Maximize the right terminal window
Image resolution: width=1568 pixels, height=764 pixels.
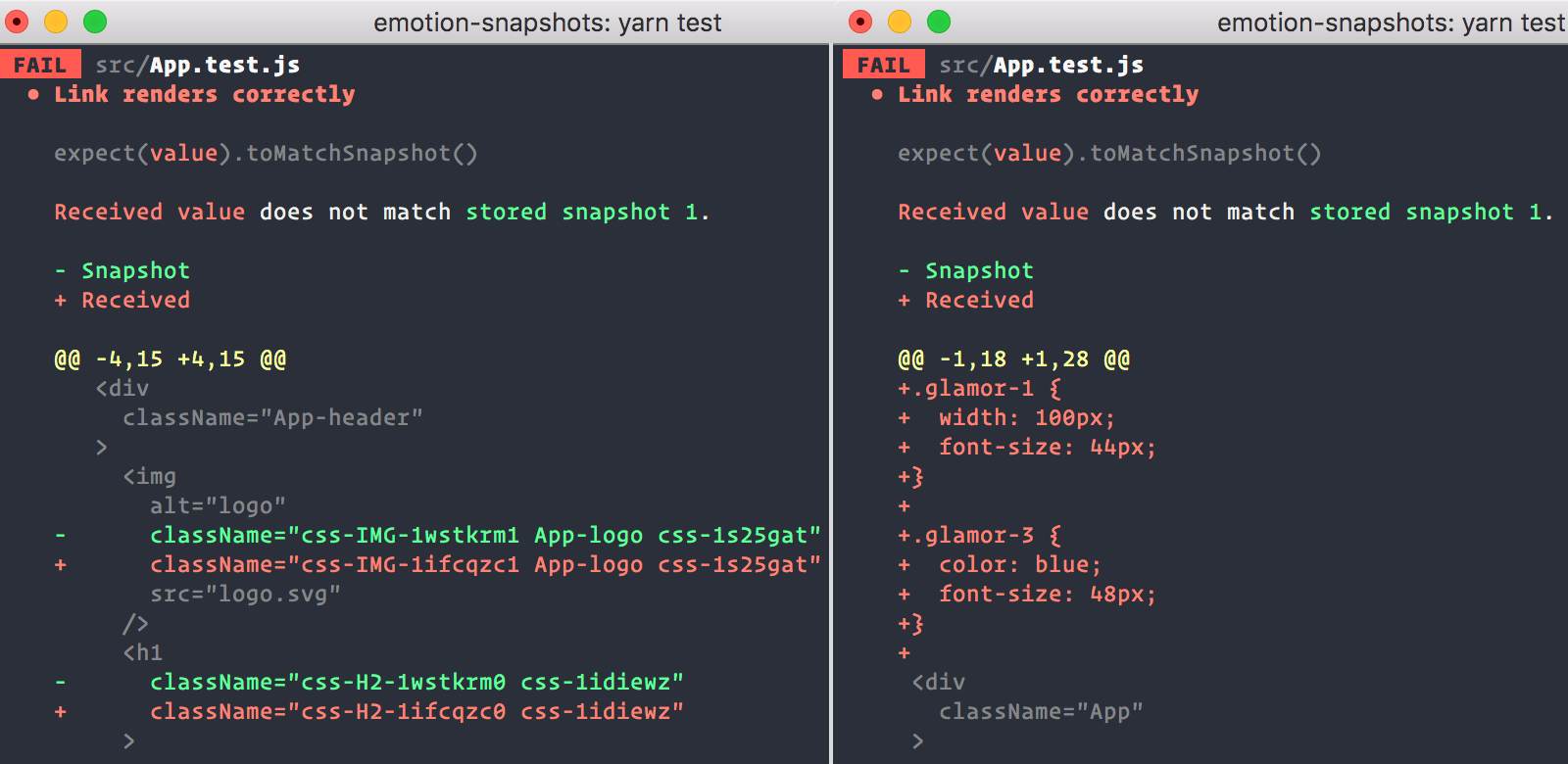939,22
